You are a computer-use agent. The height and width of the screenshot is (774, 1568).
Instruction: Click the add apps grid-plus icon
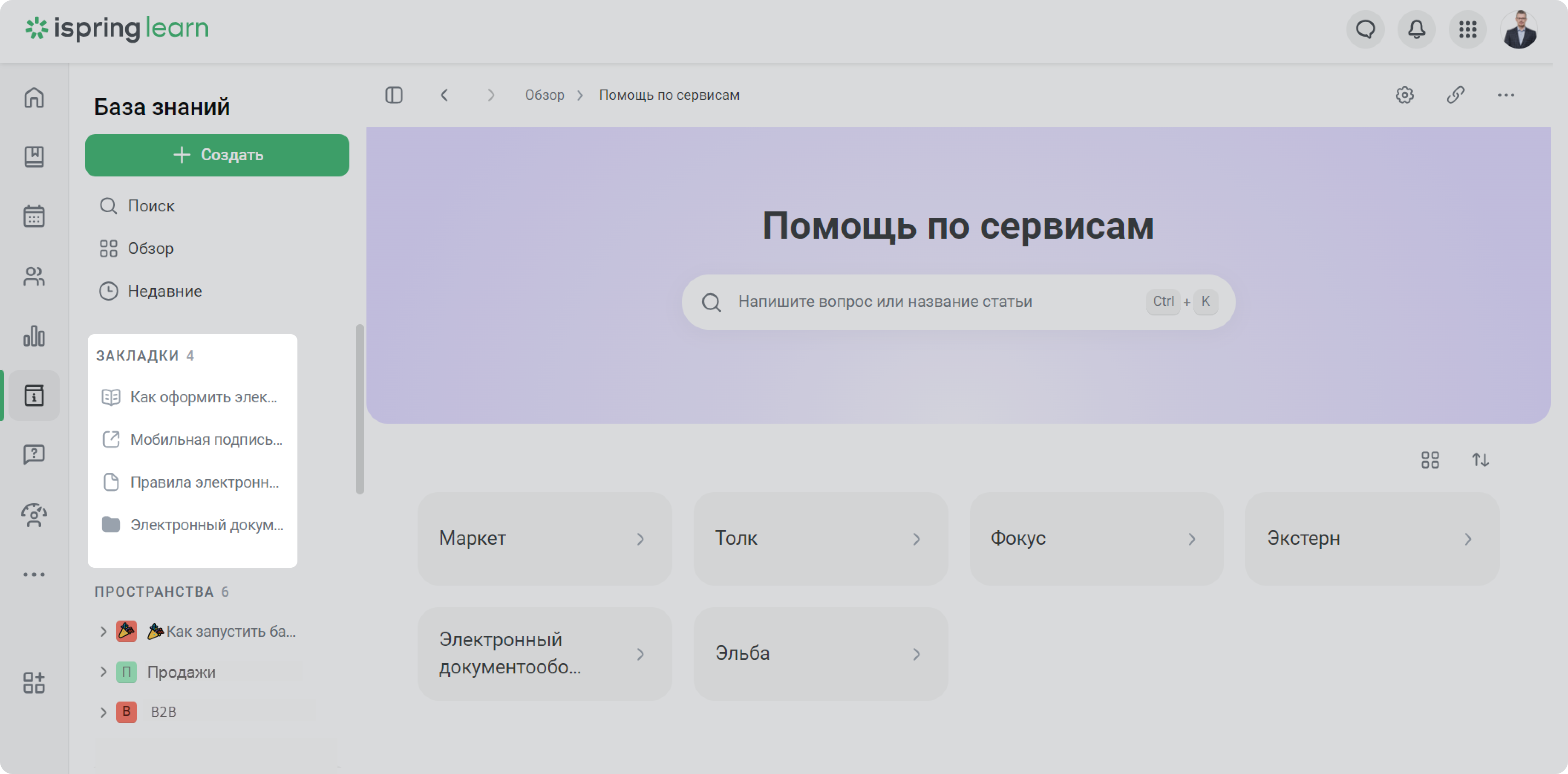pyautogui.click(x=34, y=683)
